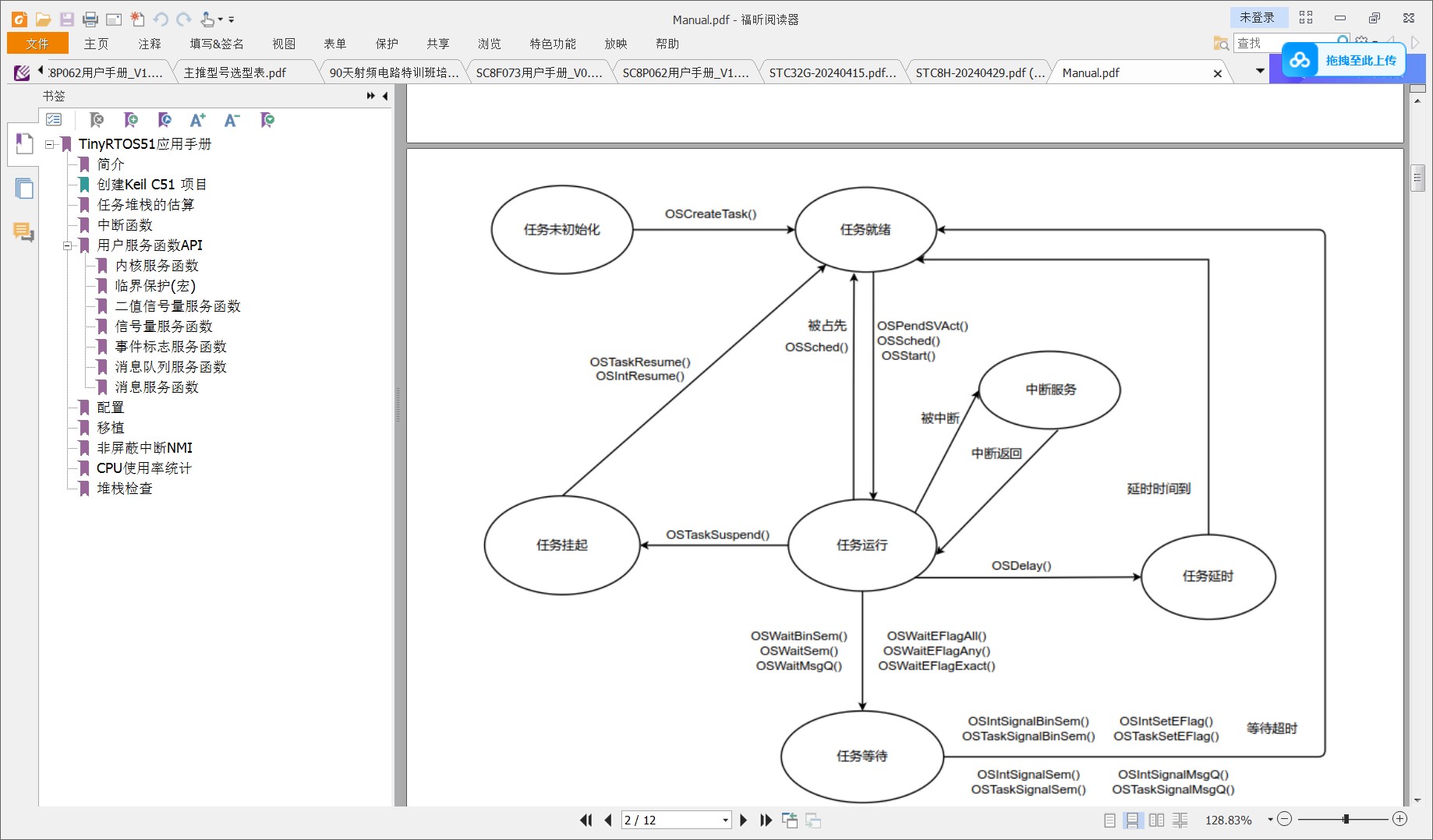This screenshot has width=1433, height=840.
Task: Collapse the TinyRTOS51应用手册 root bookmark
Action: pos(50,144)
